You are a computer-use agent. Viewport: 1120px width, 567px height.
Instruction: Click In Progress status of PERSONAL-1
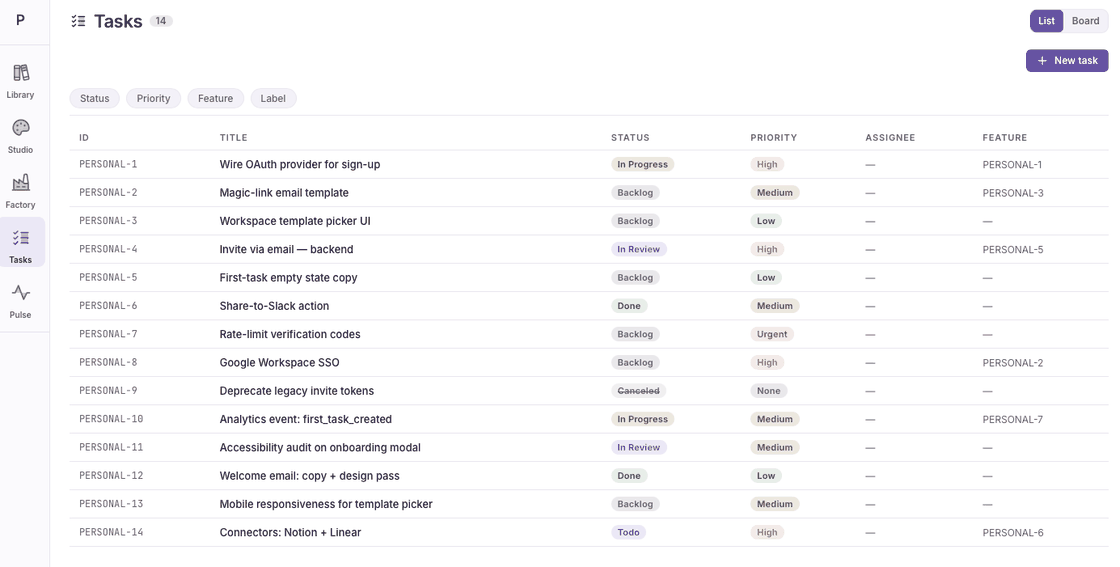tap(642, 164)
